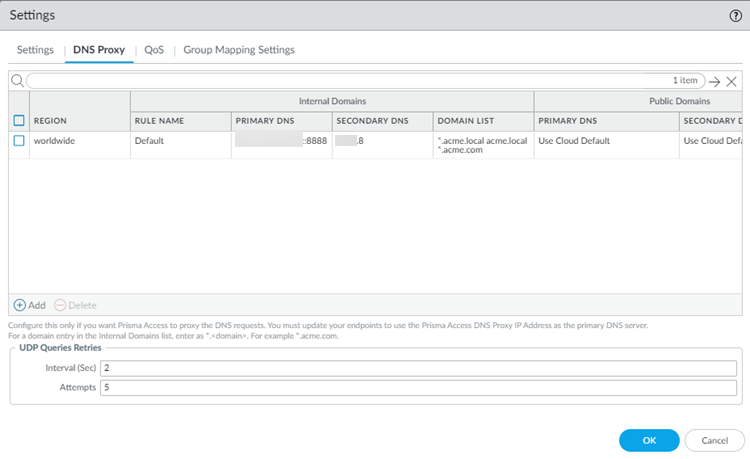750x459 pixels.
Task: Click the arrow icon next to search
Action: click(x=714, y=81)
